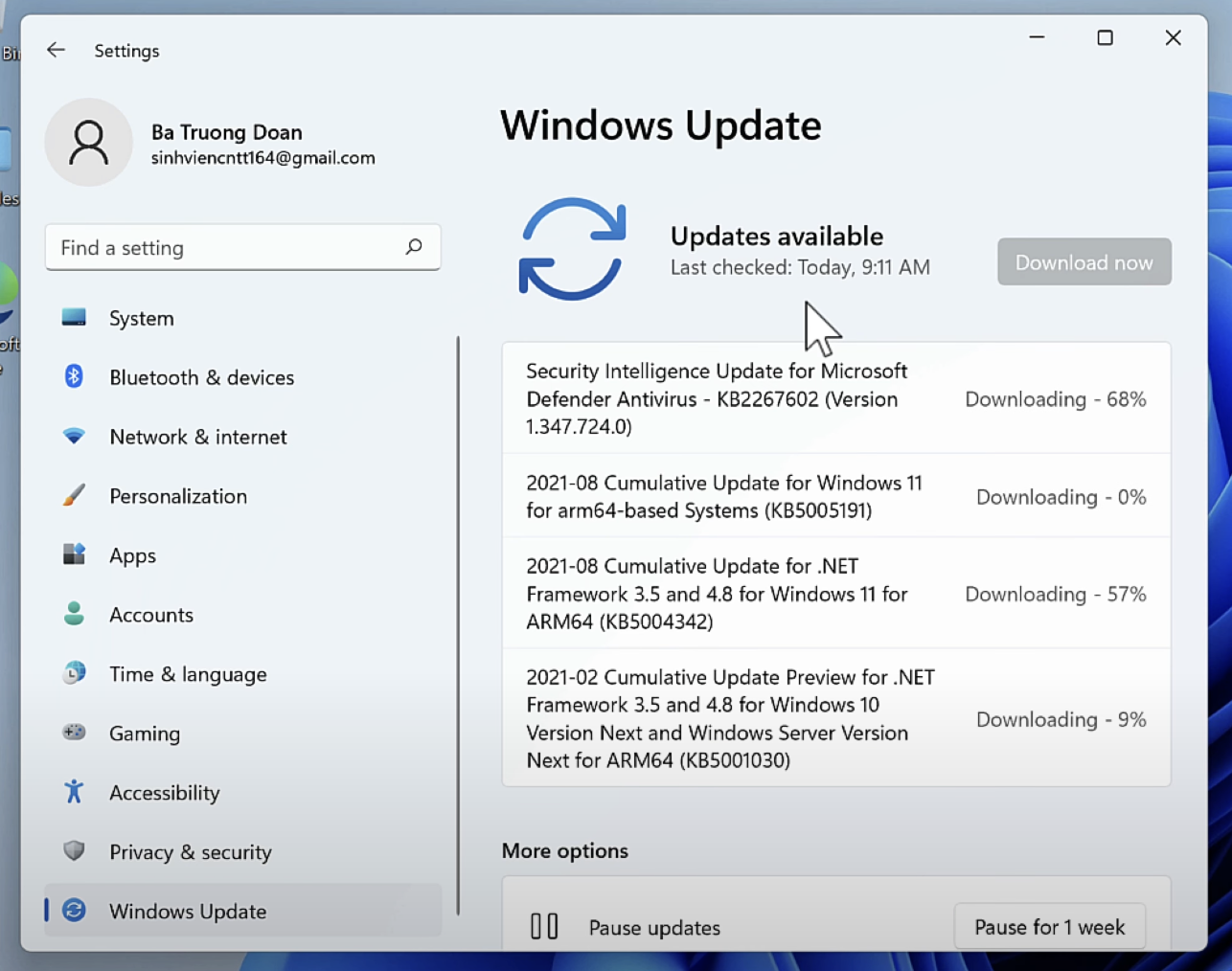The width and height of the screenshot is (1232, 971).
Task: Select the Accounts category
Action: 242,615
